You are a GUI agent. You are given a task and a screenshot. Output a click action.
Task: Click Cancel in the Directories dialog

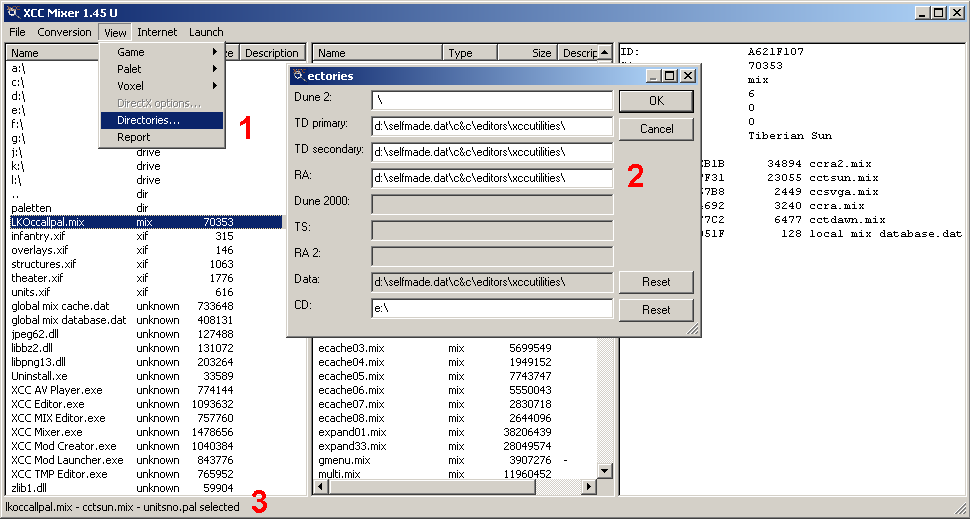click(x=656, y=129)
